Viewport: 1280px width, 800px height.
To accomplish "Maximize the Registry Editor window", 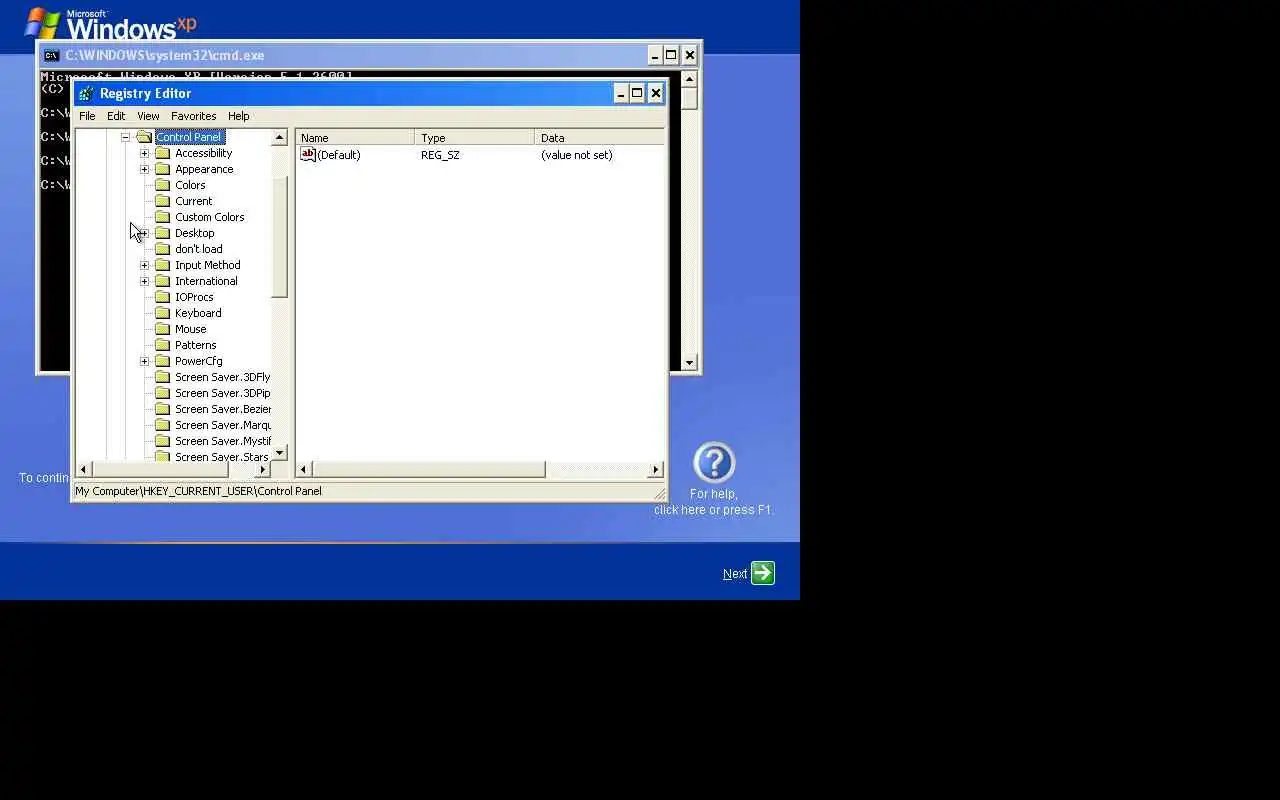I will click(x=637, y=93).
